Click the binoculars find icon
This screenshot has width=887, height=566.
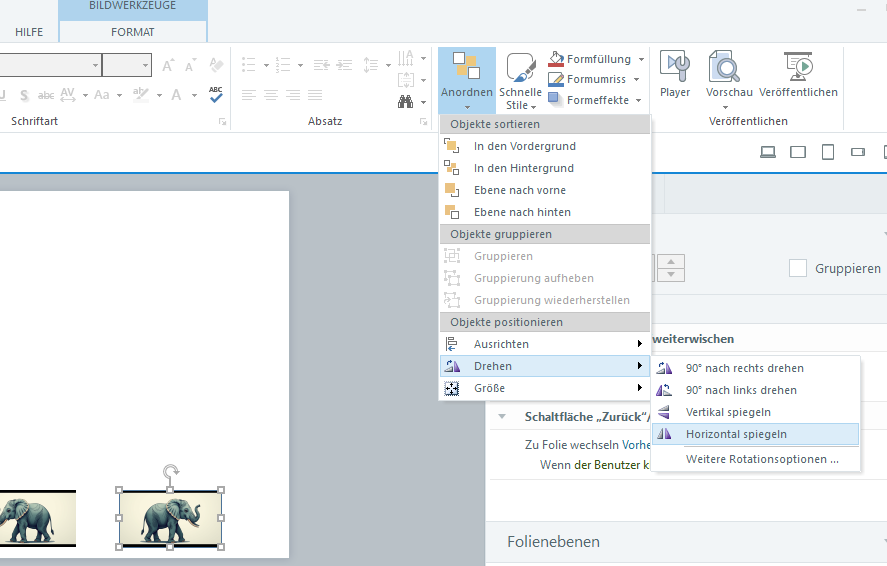click(x=405, y=101)
